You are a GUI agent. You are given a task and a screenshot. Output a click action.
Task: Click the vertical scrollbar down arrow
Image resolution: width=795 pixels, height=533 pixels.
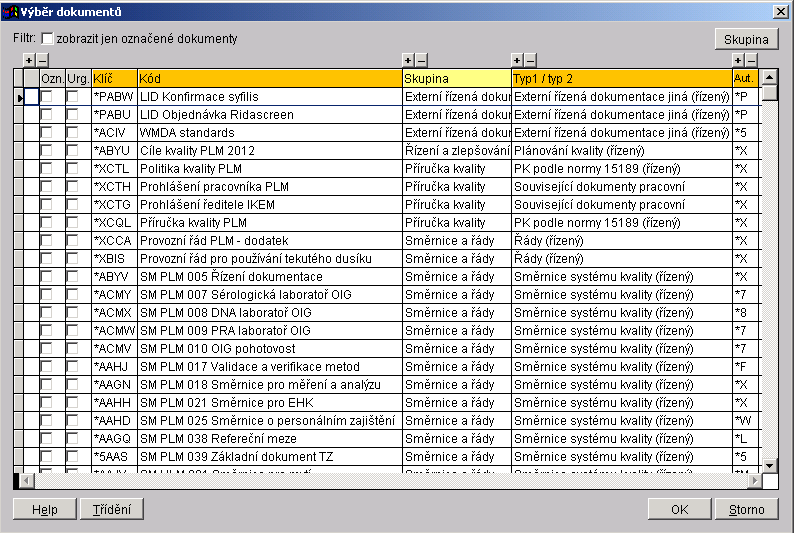[769, 465]
